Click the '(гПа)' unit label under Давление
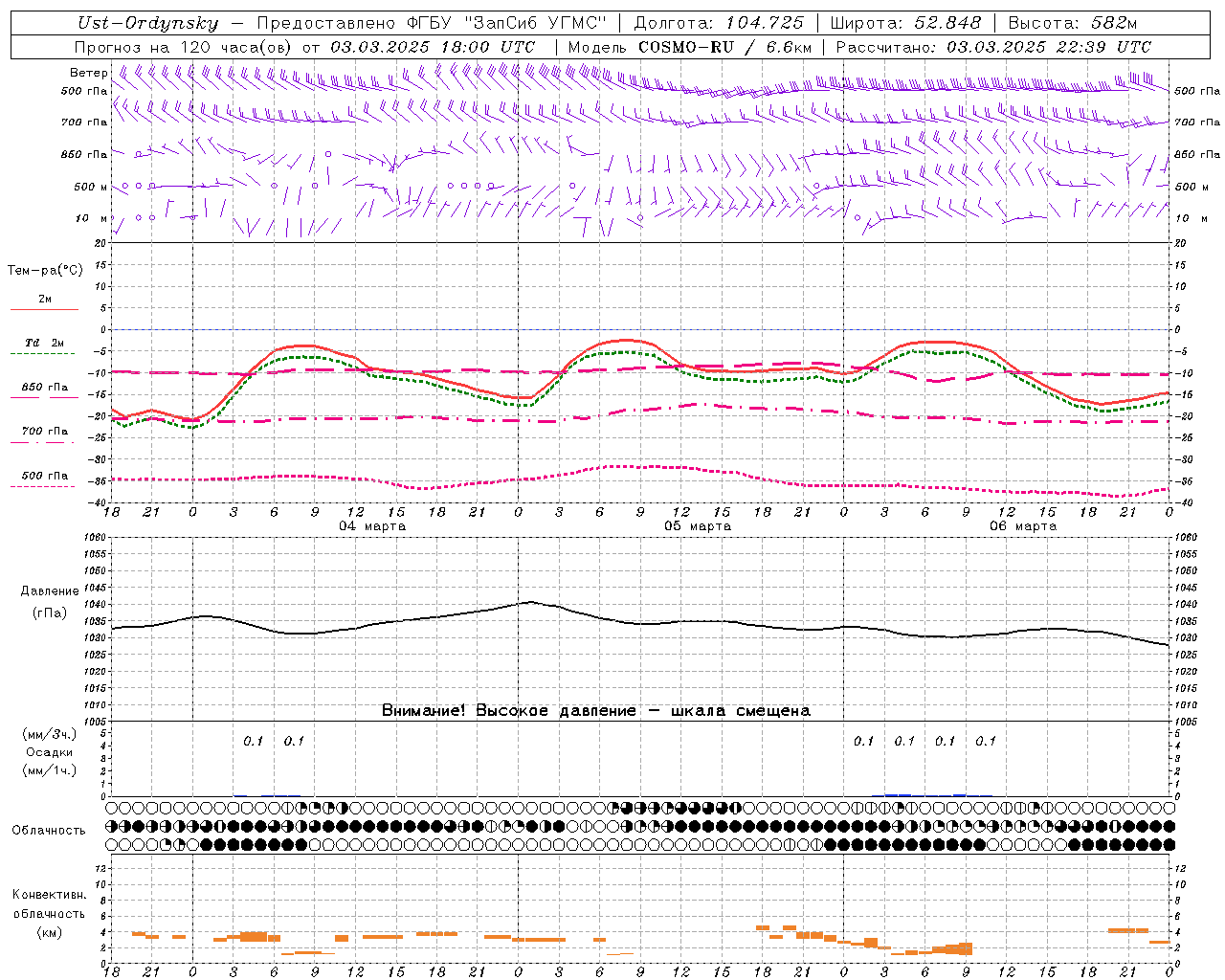This screenshot has height=980, width=1225. pos(50,613)
